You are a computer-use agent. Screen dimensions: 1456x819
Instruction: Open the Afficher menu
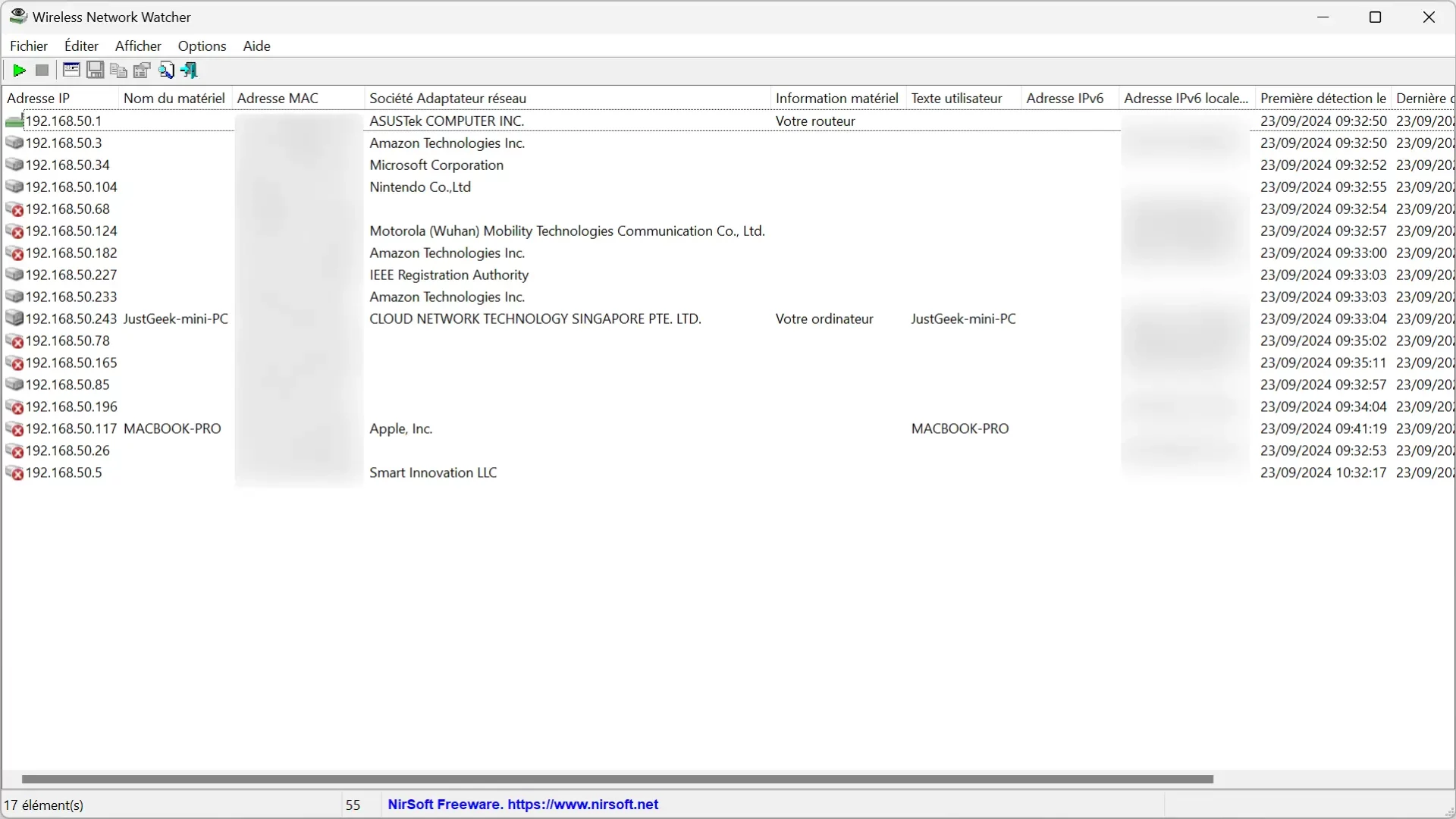(138, 46)
